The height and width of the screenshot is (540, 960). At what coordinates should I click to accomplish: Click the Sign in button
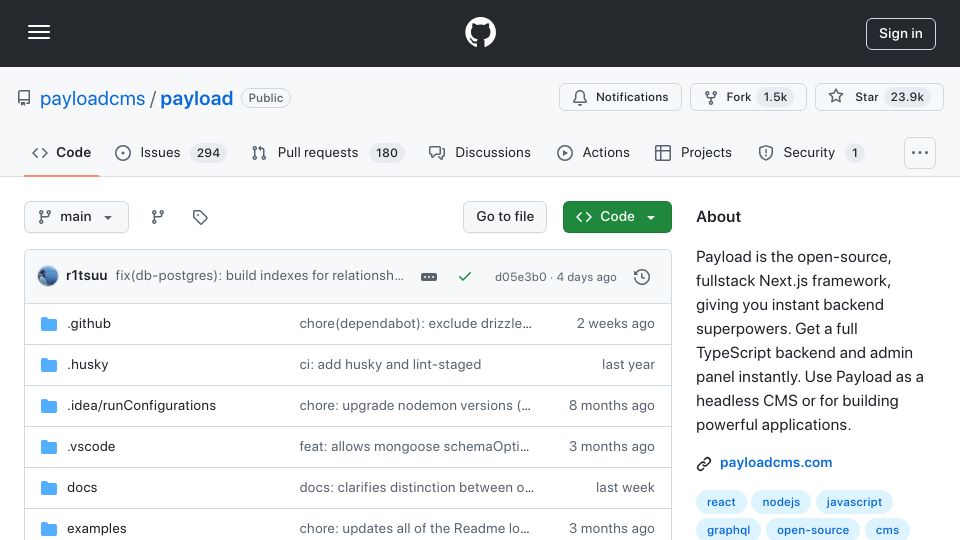(x=901, y=34)
